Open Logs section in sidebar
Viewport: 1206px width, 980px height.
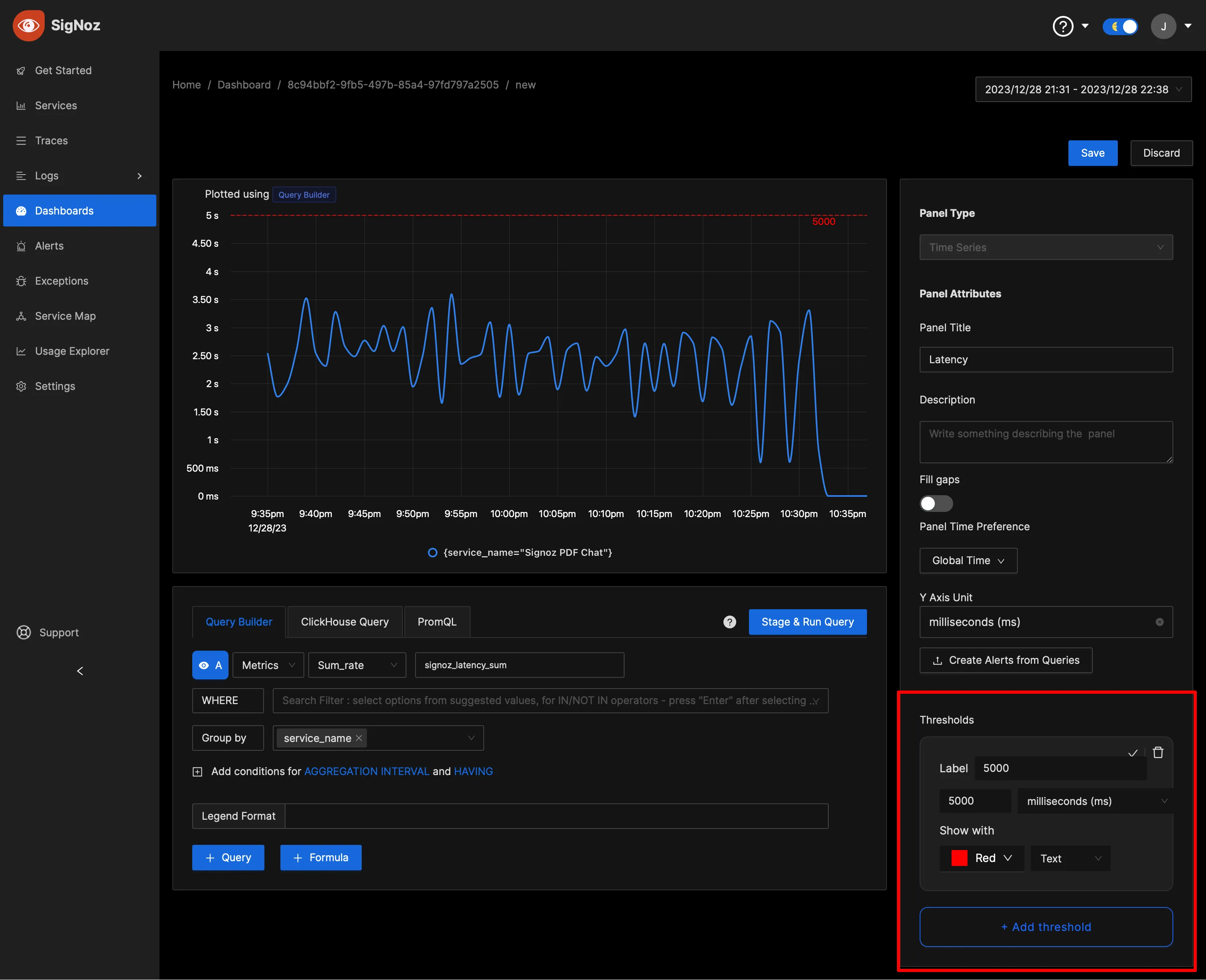pos(80,175)
